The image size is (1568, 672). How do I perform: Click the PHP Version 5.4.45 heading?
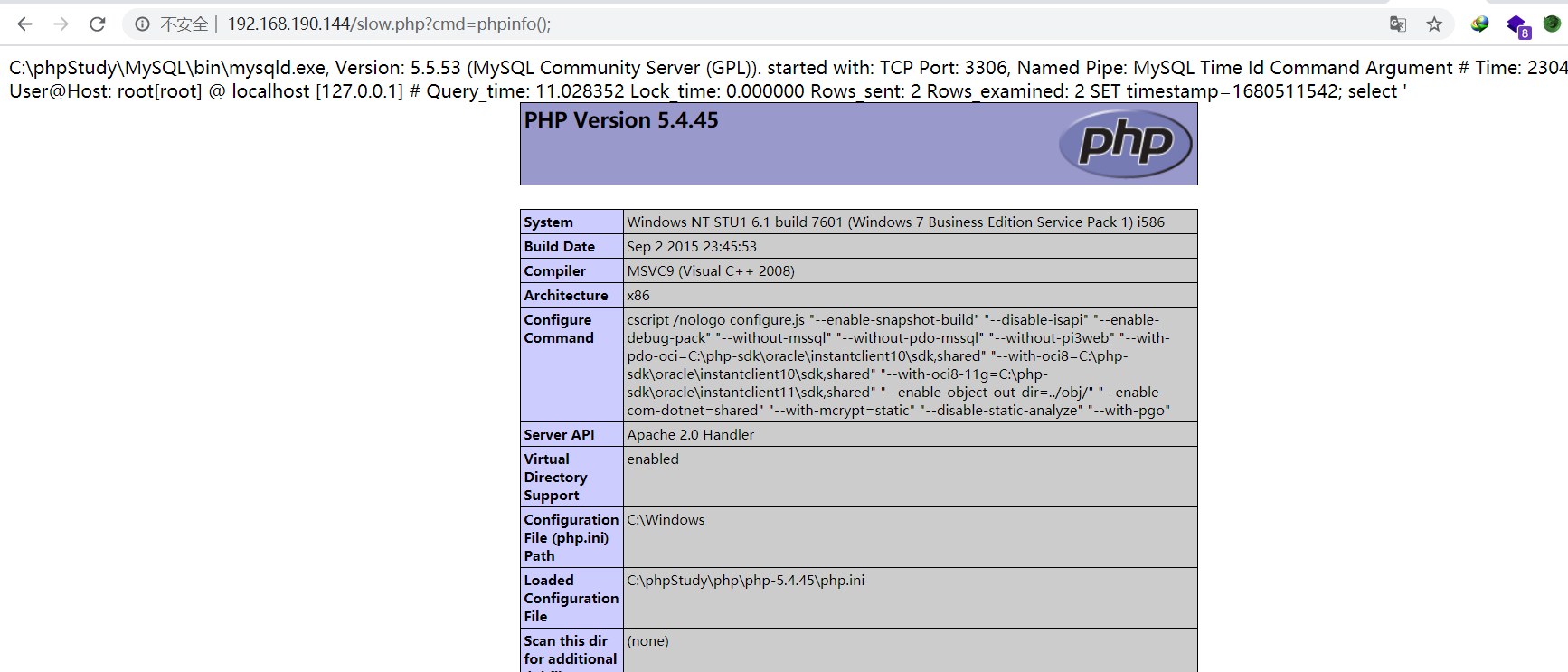click(621, 120)
